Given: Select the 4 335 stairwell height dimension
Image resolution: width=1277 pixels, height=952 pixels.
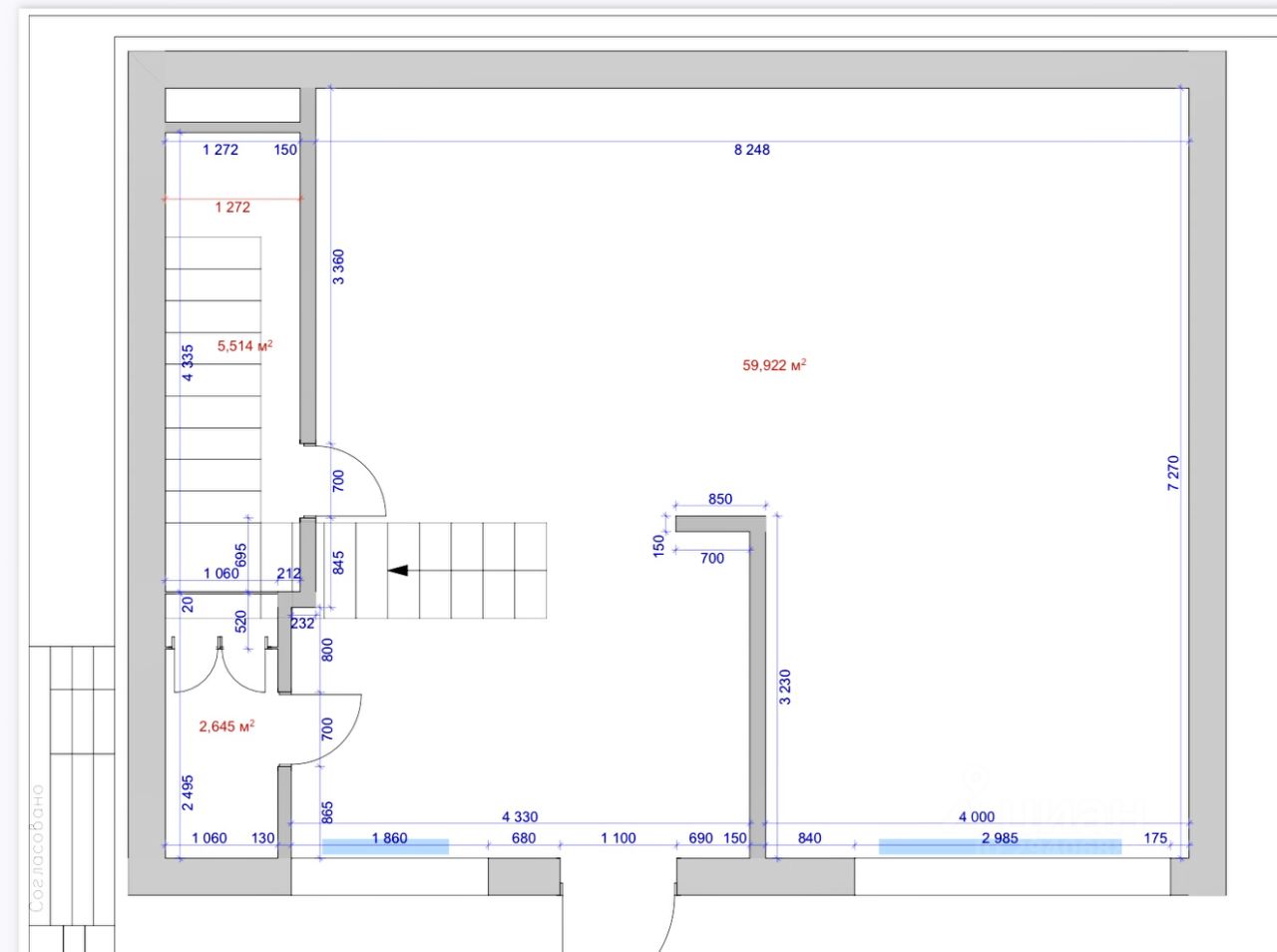Looking at the screenshot, I should (188, 363).
